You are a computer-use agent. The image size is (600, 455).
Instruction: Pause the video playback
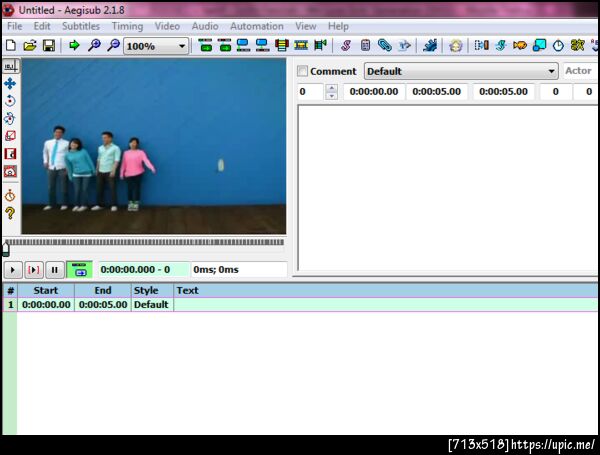[55, 270]
